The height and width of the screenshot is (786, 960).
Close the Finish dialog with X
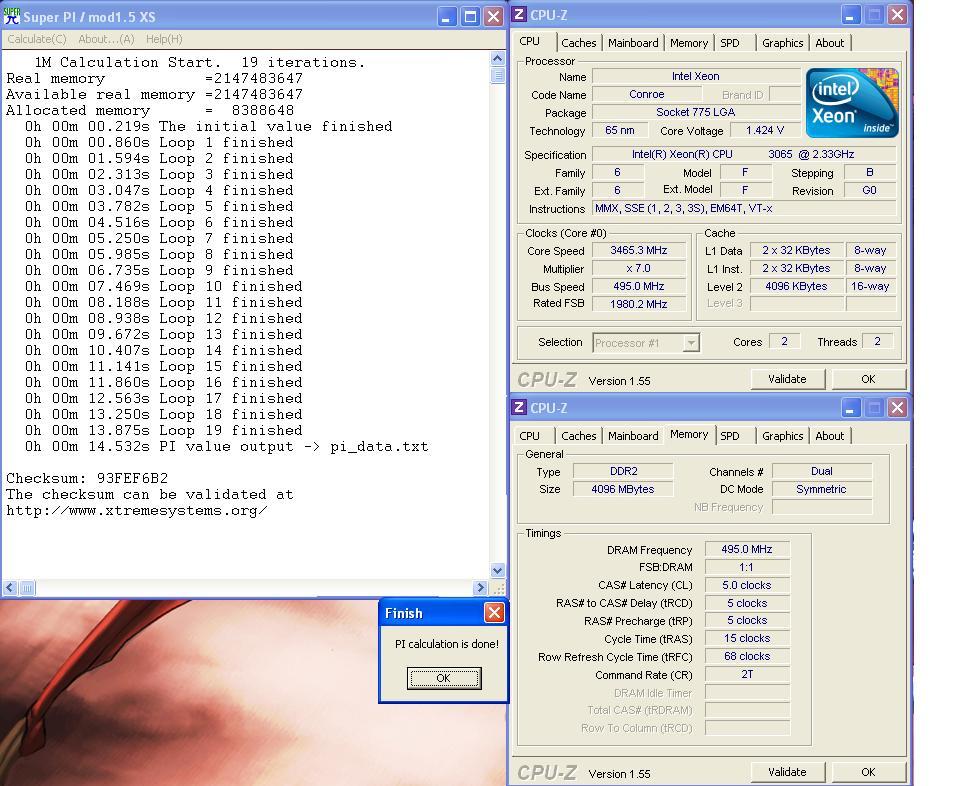[494, 613]
